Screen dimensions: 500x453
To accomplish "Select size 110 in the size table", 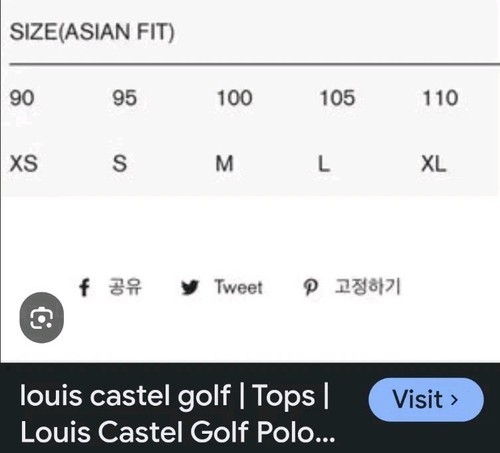I will (440, 98).
